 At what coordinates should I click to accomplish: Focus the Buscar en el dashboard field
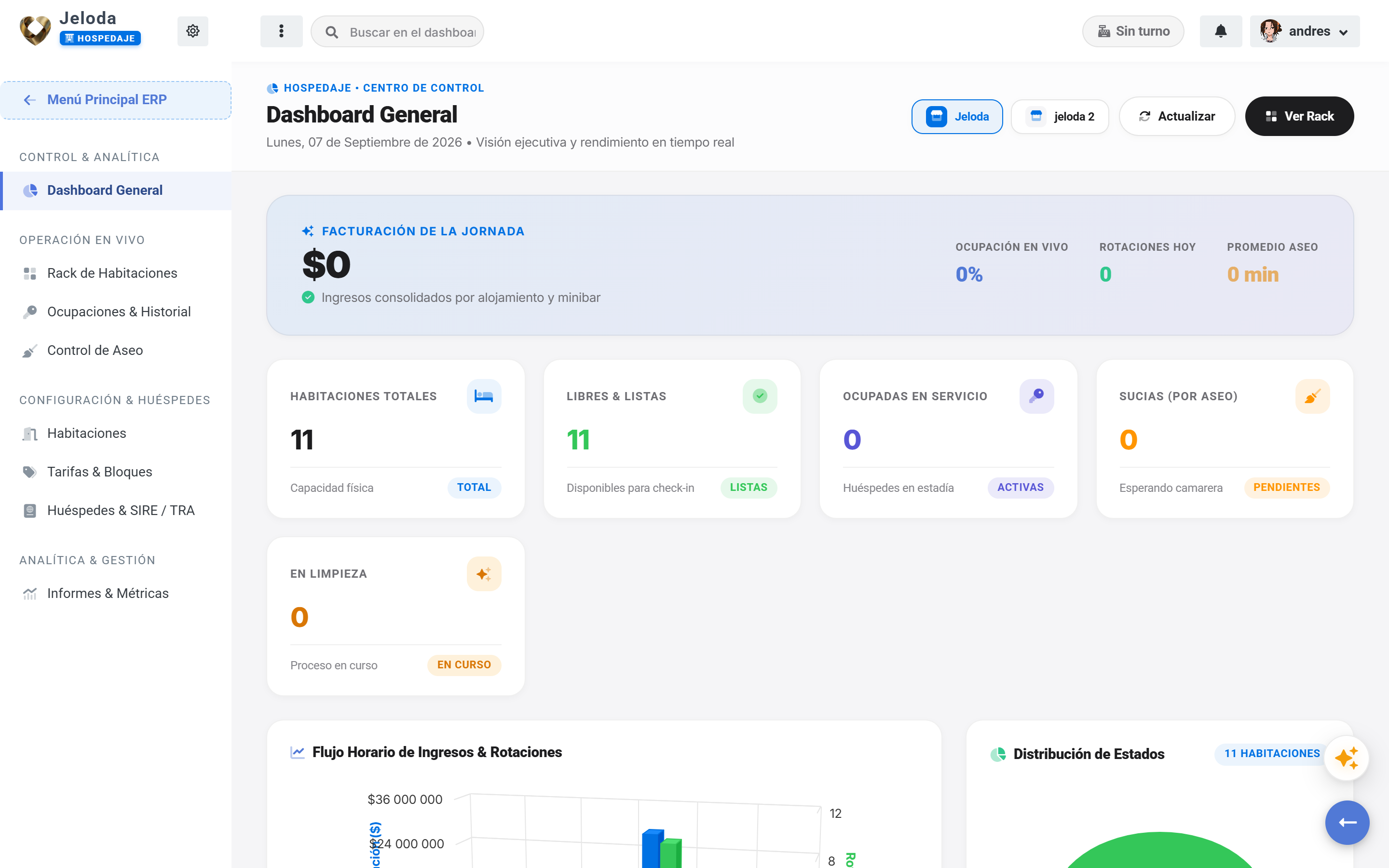pos(397,32)
